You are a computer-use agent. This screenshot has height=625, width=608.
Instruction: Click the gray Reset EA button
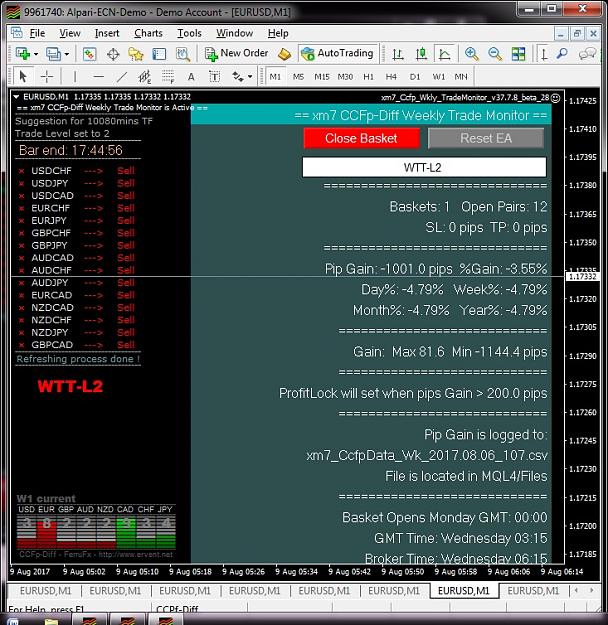click(486, 138)
